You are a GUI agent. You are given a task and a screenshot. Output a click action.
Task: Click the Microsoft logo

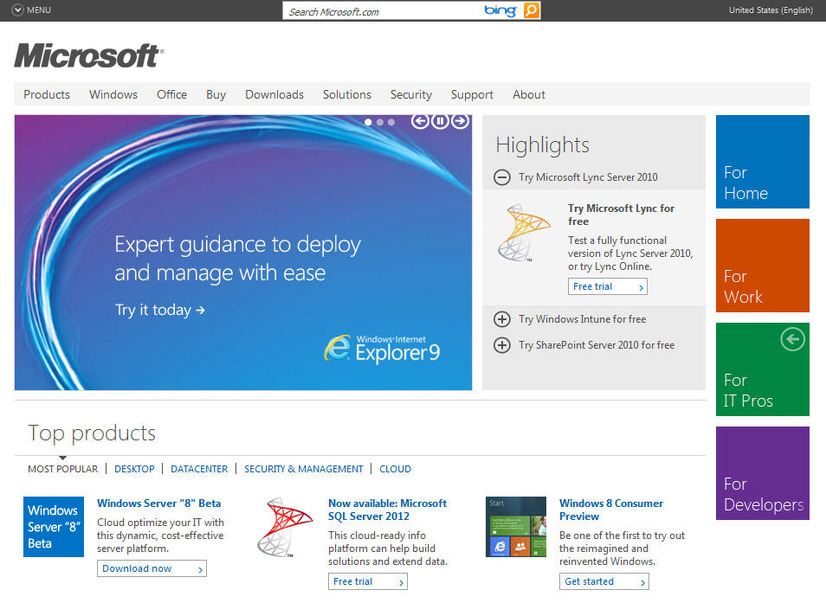(x=89, y=56)
